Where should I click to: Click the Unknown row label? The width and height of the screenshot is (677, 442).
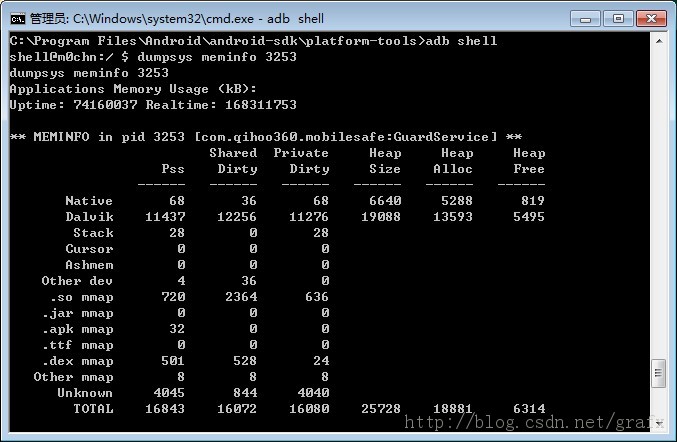click(85, 393)
